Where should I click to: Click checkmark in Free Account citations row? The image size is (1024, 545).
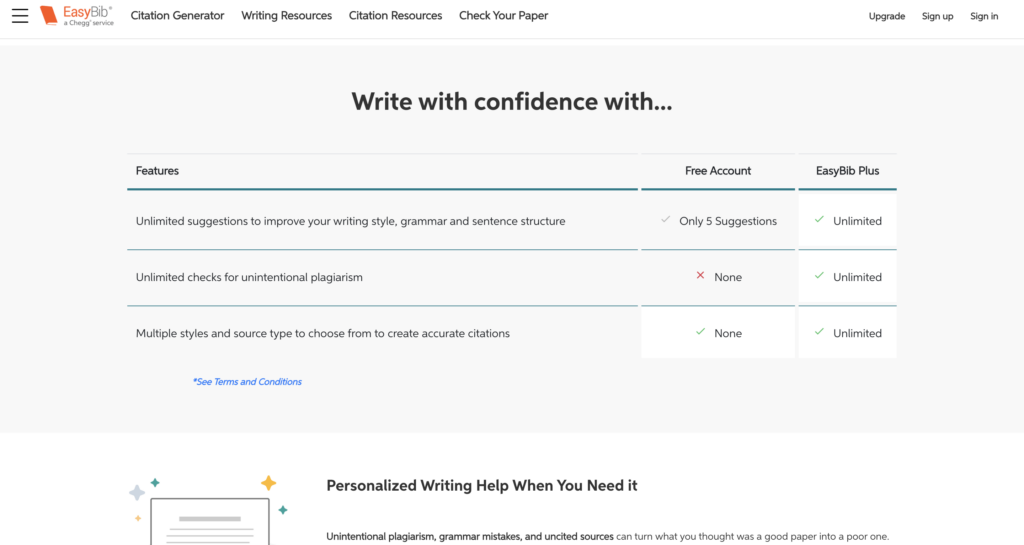700,332
